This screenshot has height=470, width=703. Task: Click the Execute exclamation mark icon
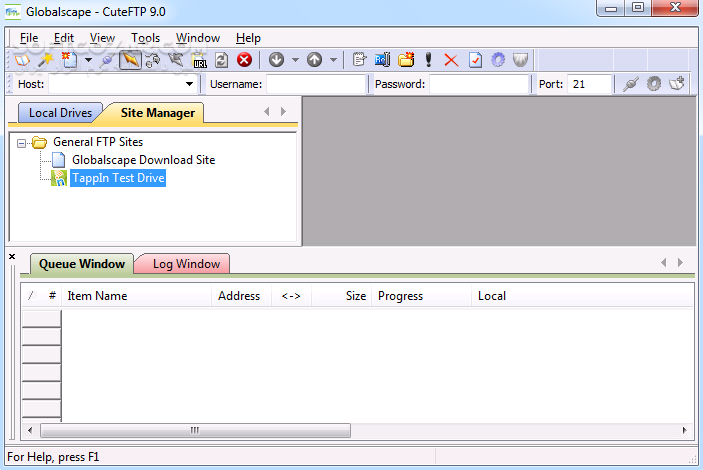click(x=429, y=60)
